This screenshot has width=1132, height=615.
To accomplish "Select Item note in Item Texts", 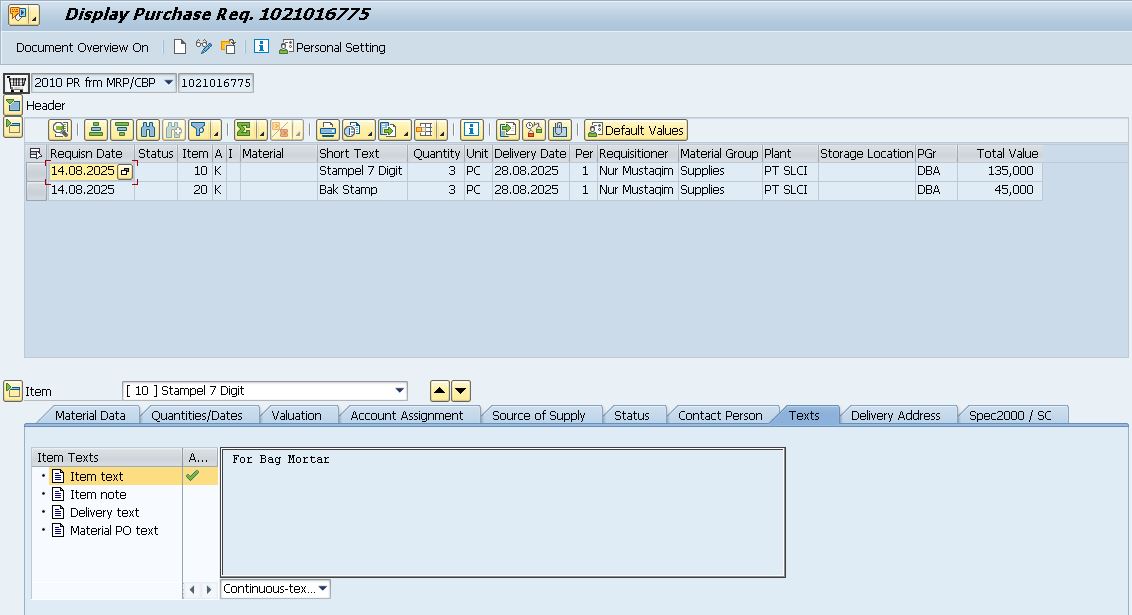I will coord(97,494).
